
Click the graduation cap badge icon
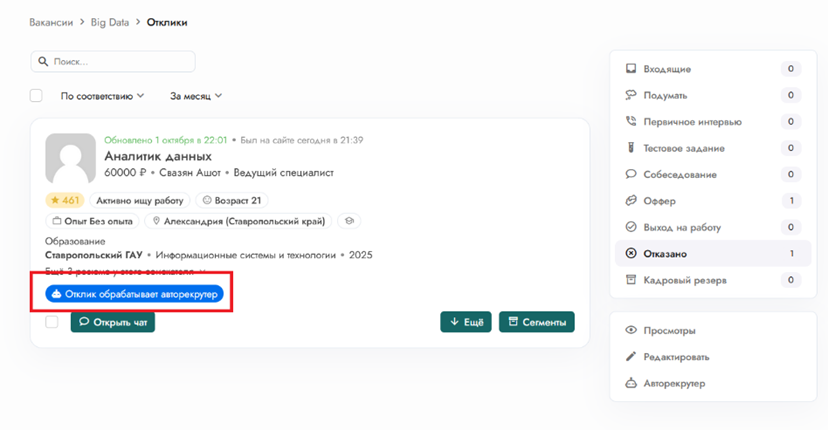349,221
